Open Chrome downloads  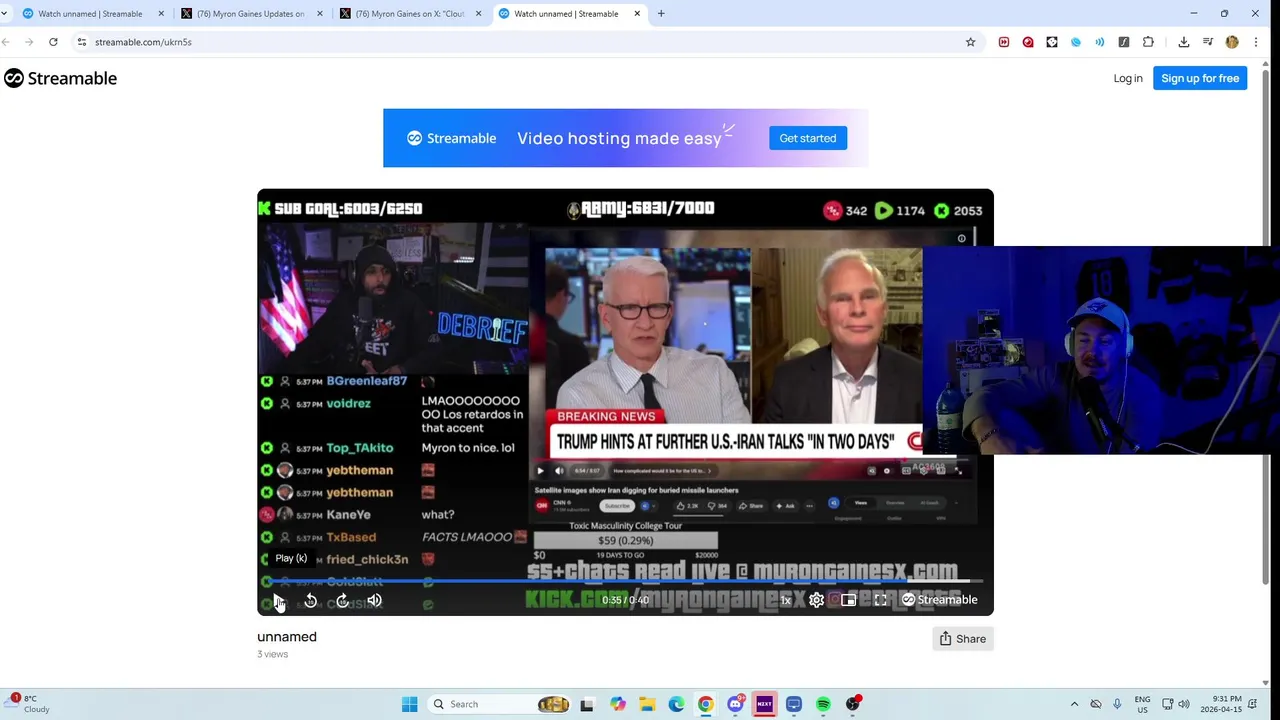coord(1184,42)
